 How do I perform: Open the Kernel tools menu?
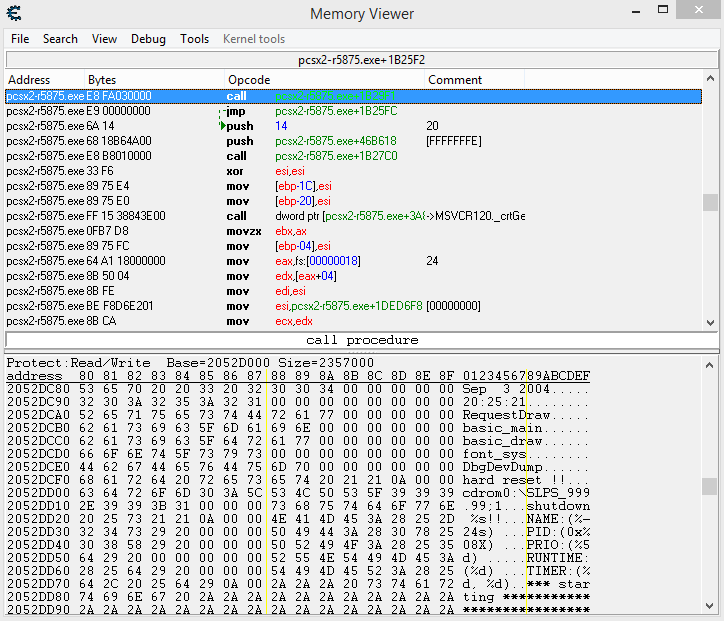click(x=254, y=39)
